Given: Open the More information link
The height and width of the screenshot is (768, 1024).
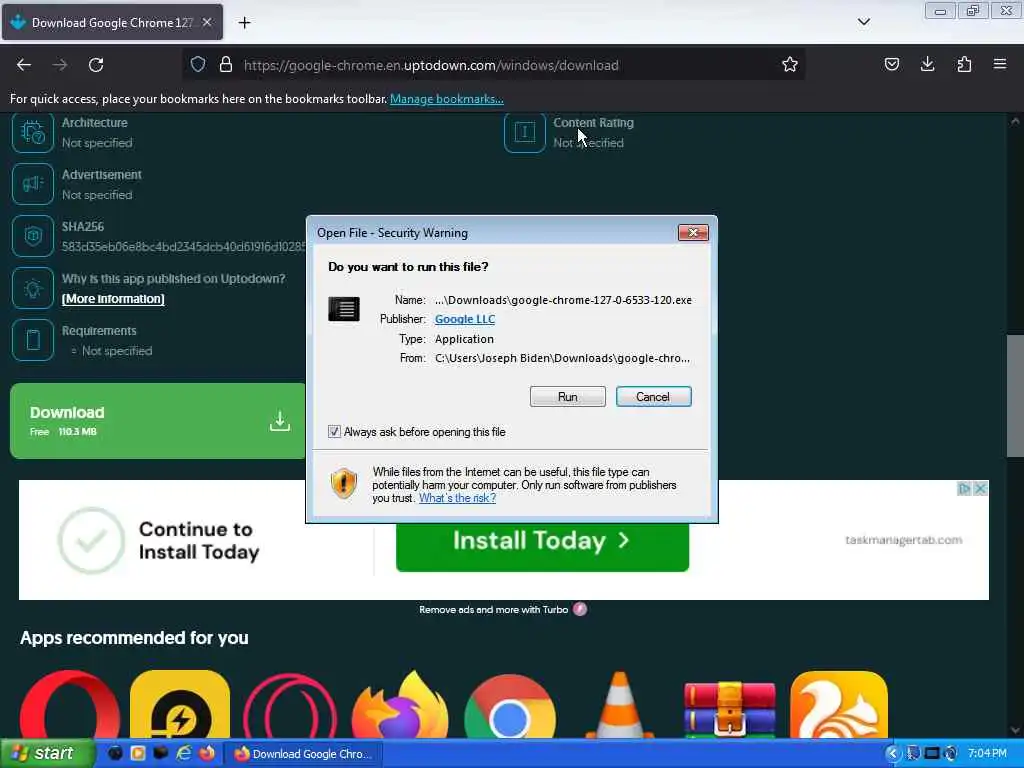Looking at the screenshot, I should [x=113, y=299].
